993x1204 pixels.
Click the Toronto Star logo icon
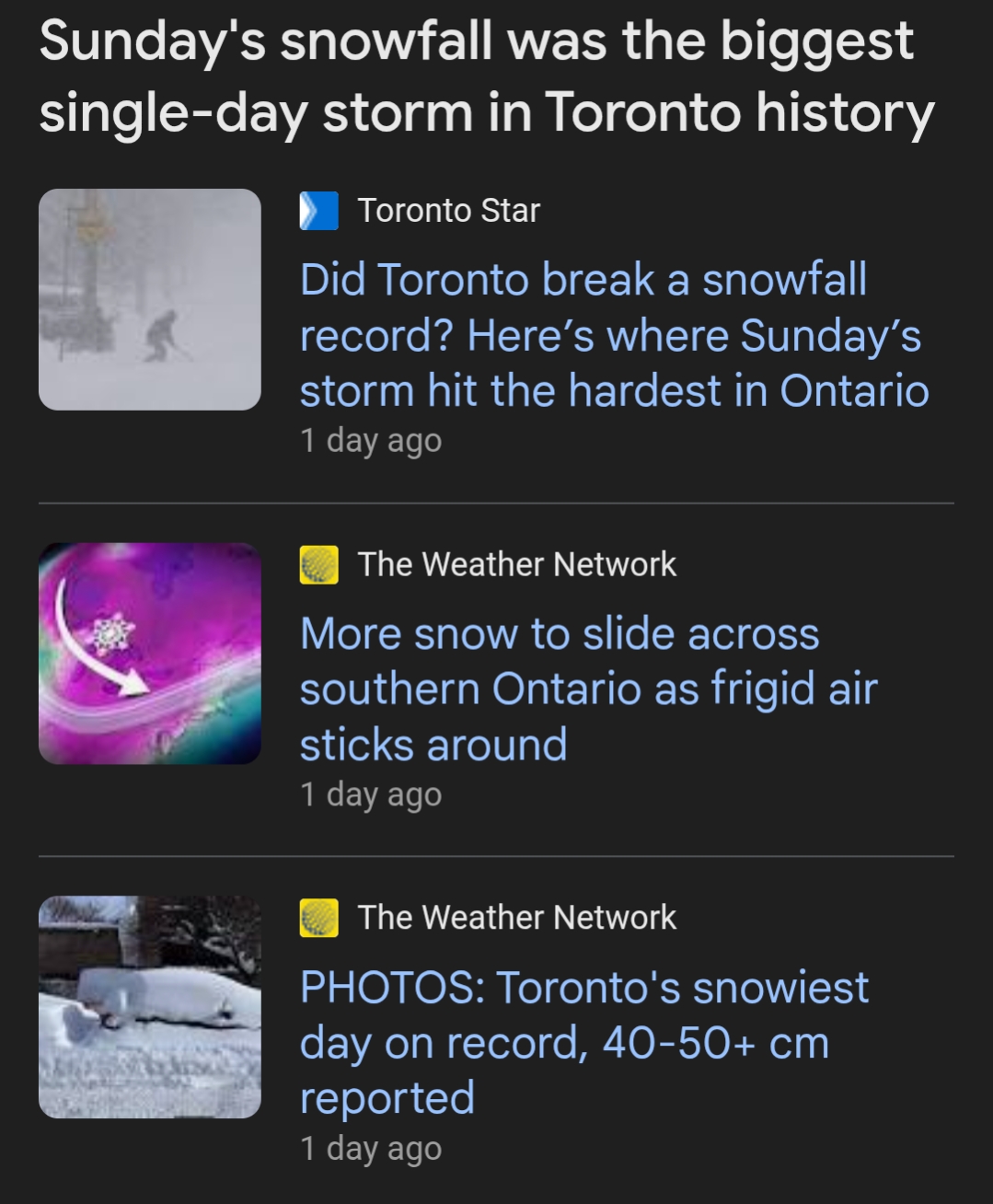pyautogui.click(x=318, y=211)
